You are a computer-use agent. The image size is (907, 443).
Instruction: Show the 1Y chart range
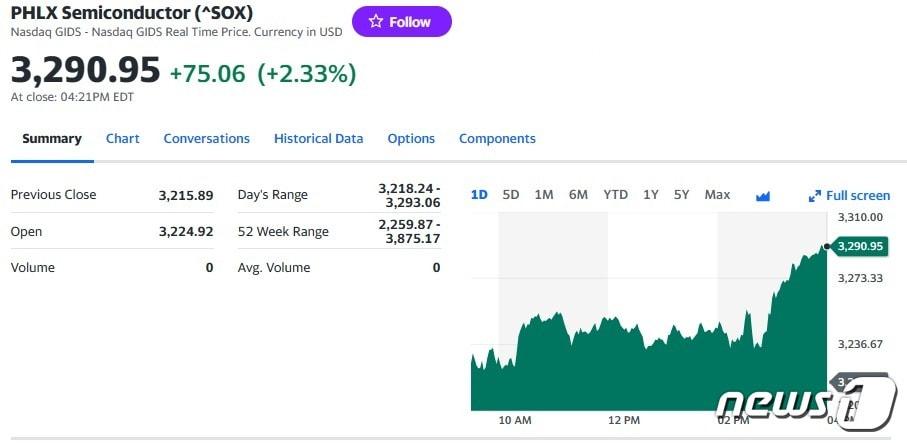click(x=651, y=195)
